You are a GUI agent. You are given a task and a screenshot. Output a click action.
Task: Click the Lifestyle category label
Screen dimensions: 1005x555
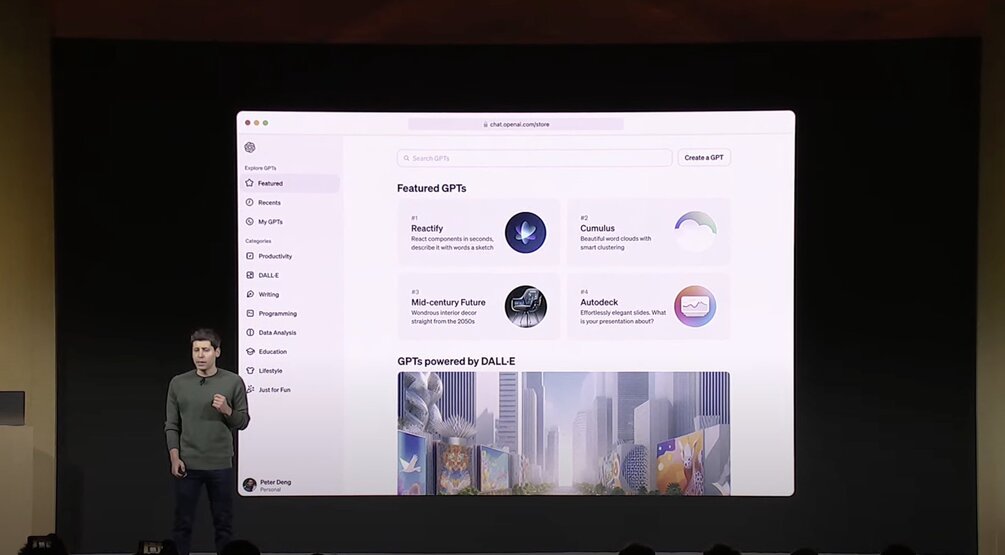tap(270, 371)
